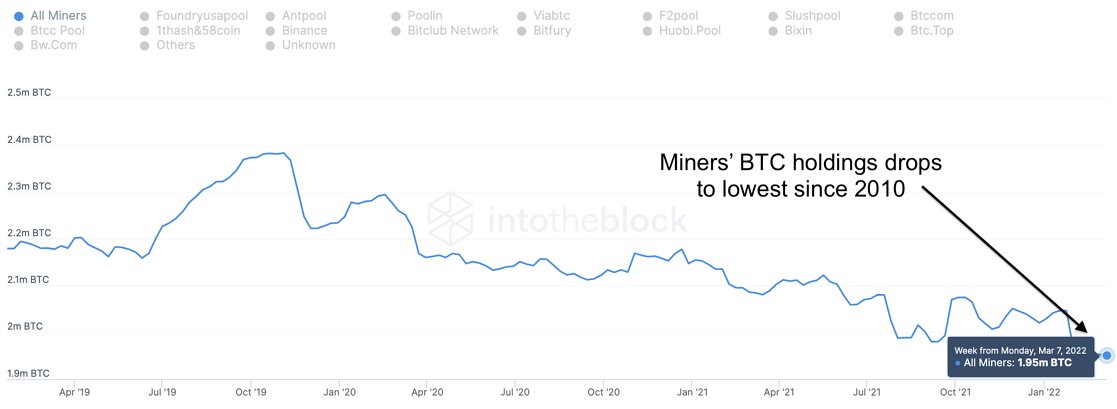Click the highlighted Mar 7, 2022 data point
Image resolution: width=1117 pixels, height=409 pixels.
pos(1106,354)
